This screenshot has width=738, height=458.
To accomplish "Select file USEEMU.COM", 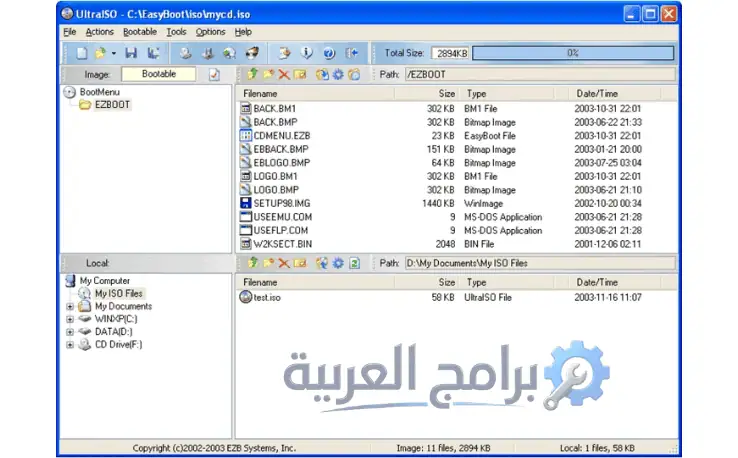I will (282, 217).
